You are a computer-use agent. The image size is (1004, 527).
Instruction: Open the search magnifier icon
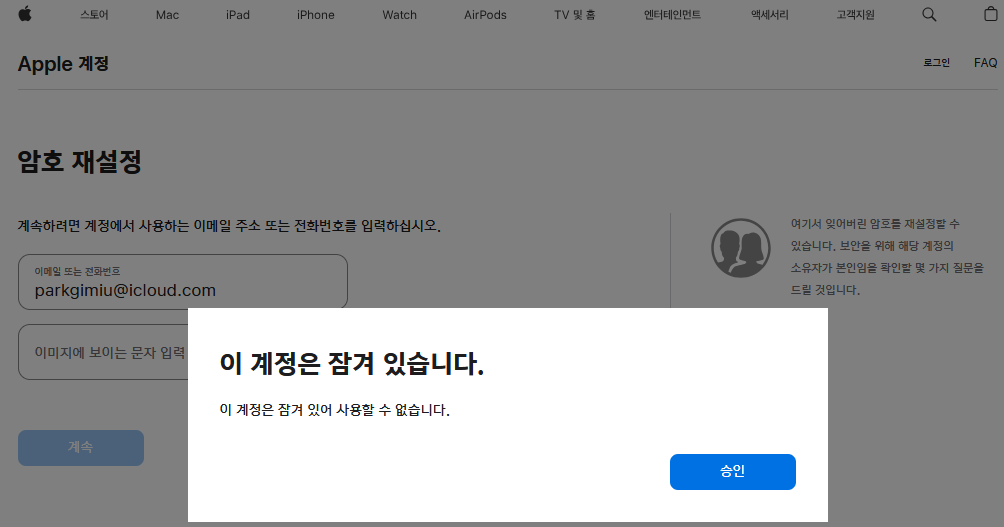[929, 15]
